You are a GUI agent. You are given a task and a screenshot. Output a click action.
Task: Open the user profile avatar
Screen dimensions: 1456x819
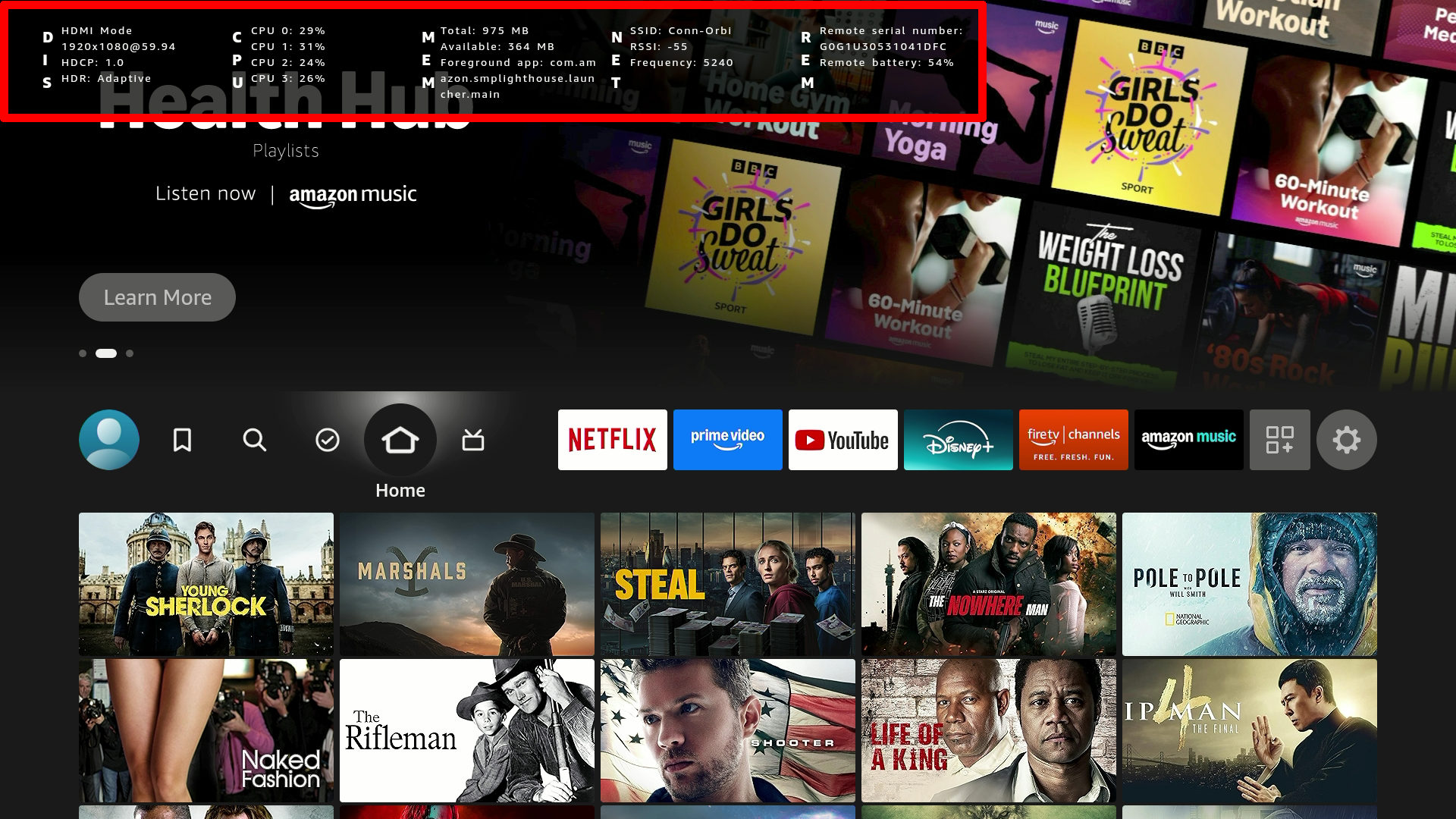click(x=109, y=440)
